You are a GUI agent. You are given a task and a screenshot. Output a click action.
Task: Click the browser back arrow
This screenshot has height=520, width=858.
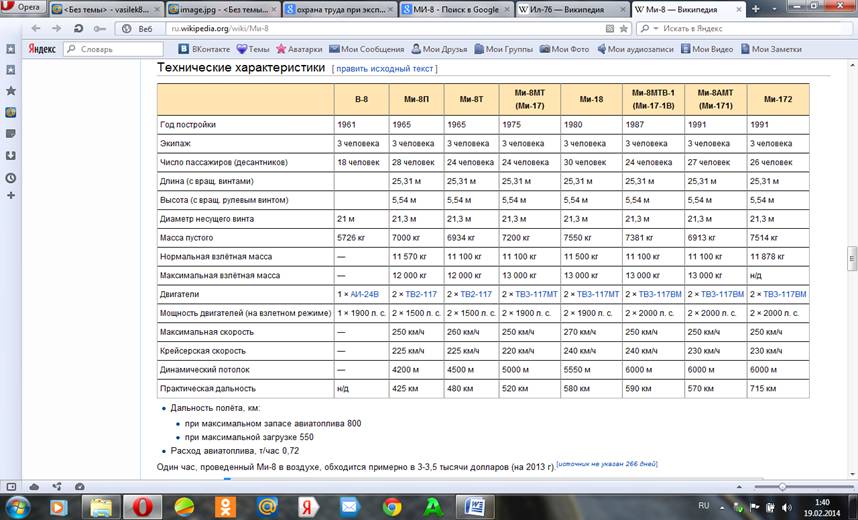(33, 29)
